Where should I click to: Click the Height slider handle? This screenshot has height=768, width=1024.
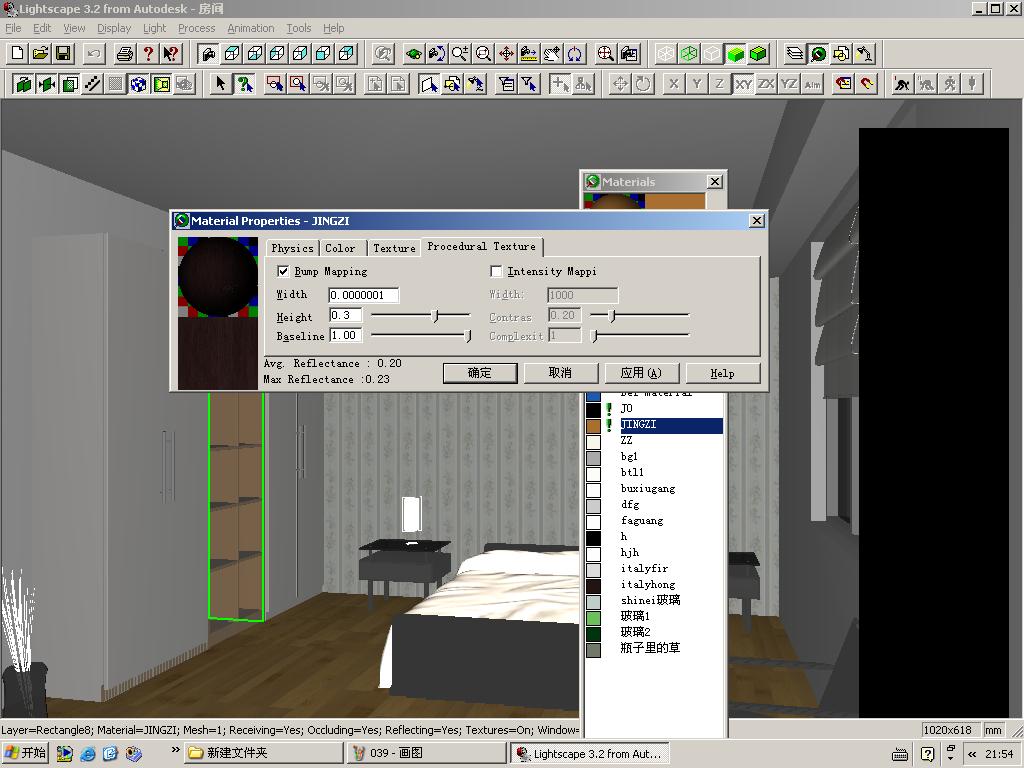pyautogui.click(x=436, y=315)
